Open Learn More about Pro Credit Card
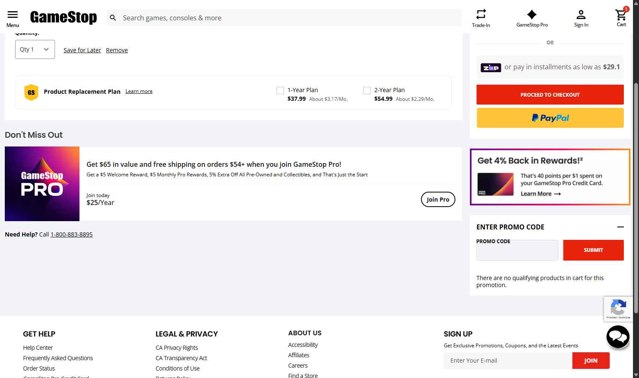The height and width of the screenshot is (378, 639). coord(540,194)
